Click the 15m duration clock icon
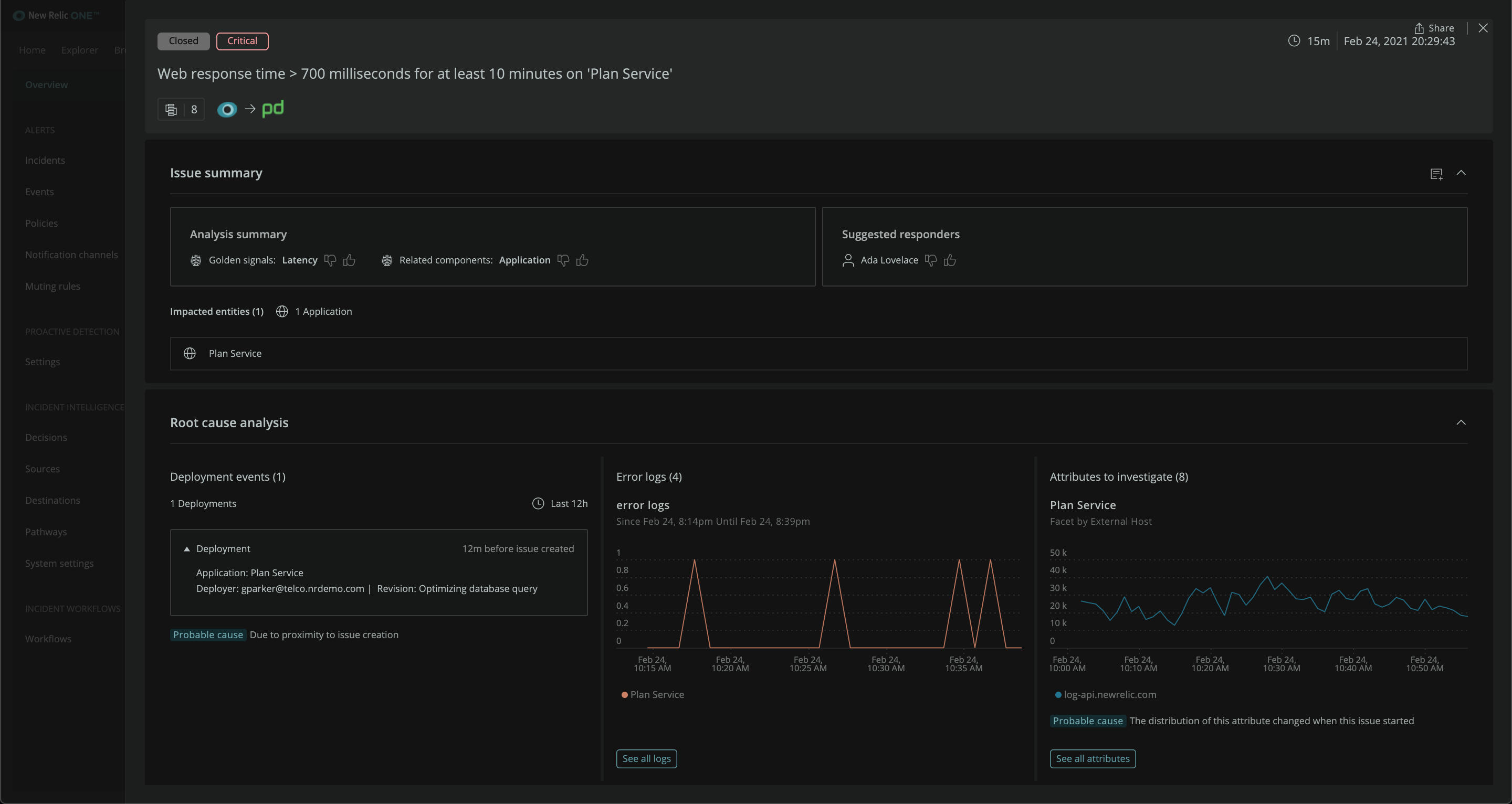Image resolution: width=1512 pixels, height=804 pixels. coord(1294,41)
